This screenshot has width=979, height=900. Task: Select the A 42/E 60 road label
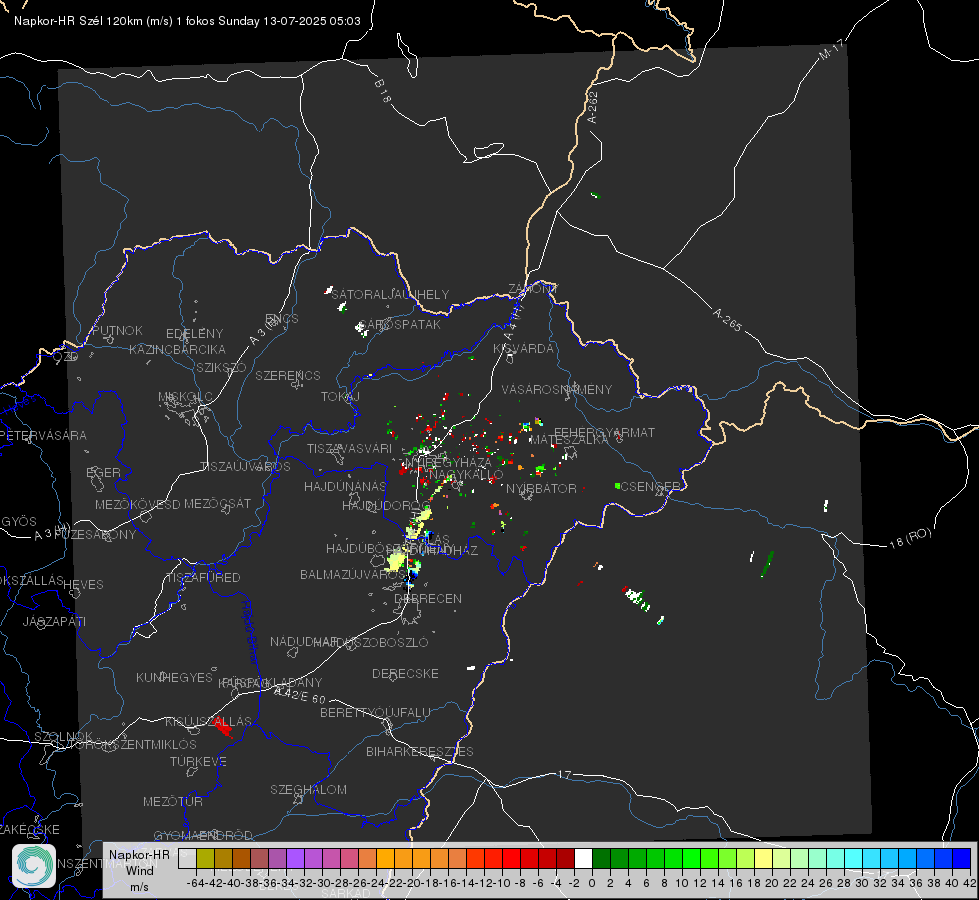pos(300,695)
